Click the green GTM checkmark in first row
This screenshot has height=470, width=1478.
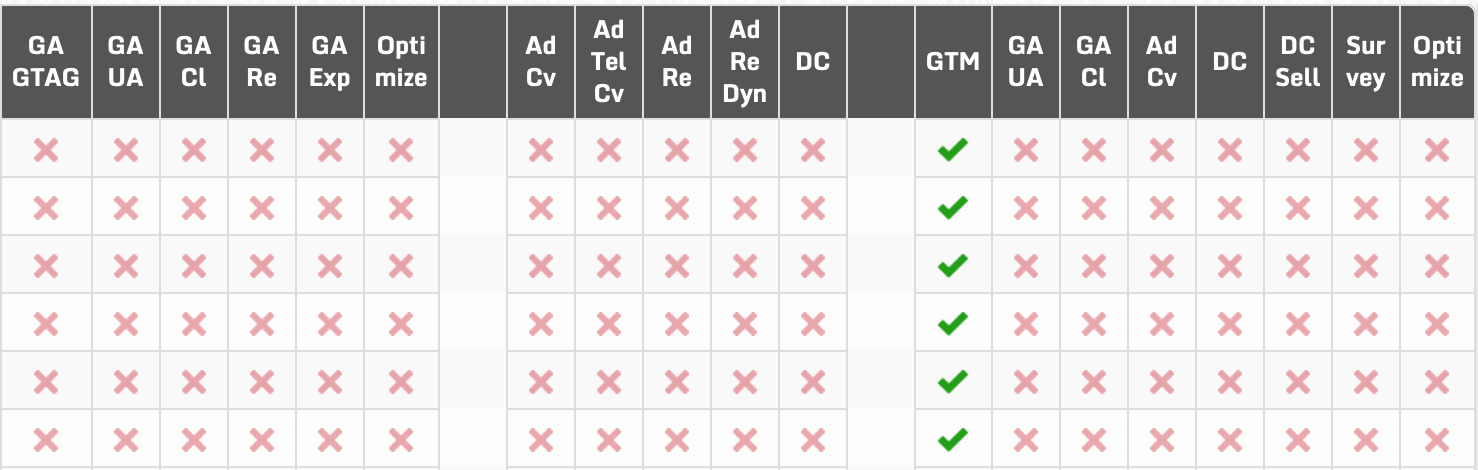point(952,151)
